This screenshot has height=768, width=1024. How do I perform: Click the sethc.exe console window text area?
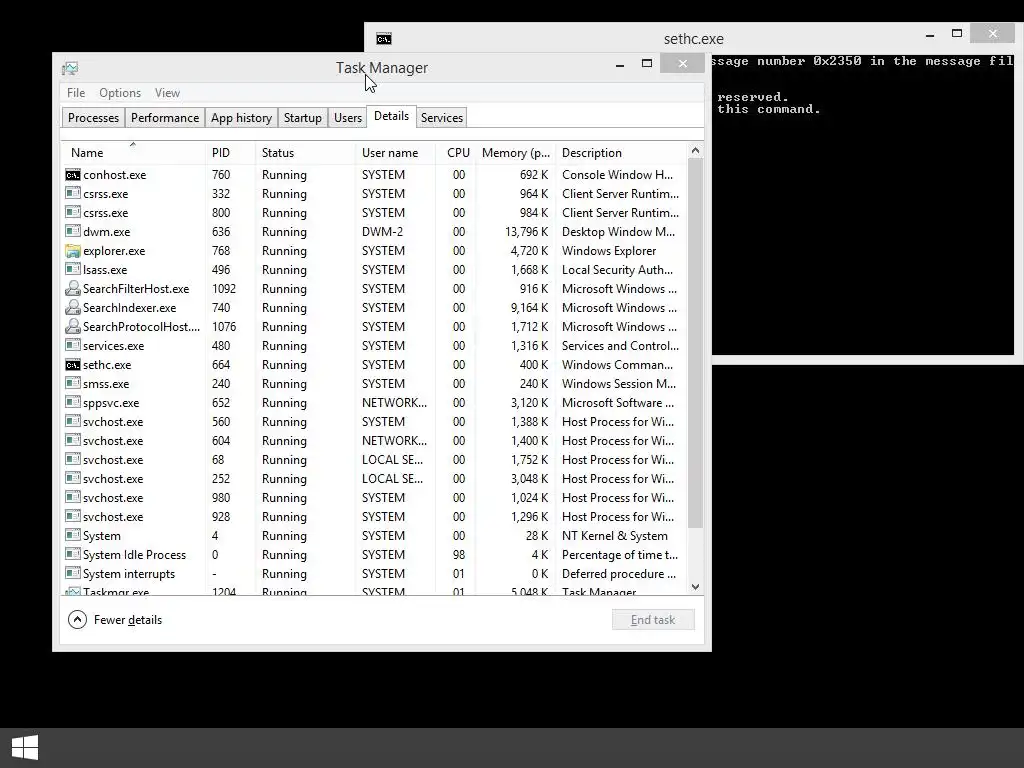point(862,204)
